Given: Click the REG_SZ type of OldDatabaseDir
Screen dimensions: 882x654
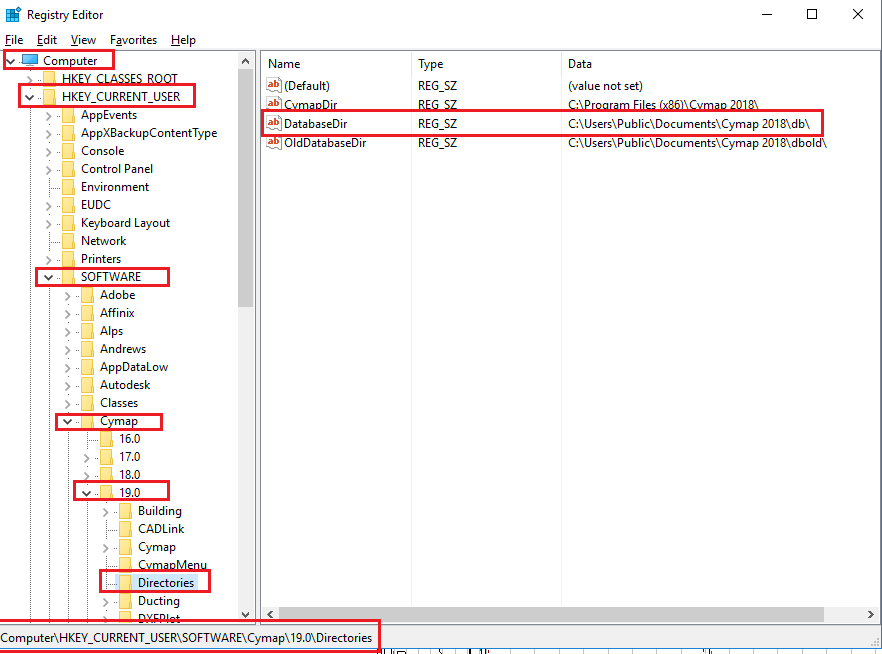Looking at the screenshot, I should pos(437,143).
